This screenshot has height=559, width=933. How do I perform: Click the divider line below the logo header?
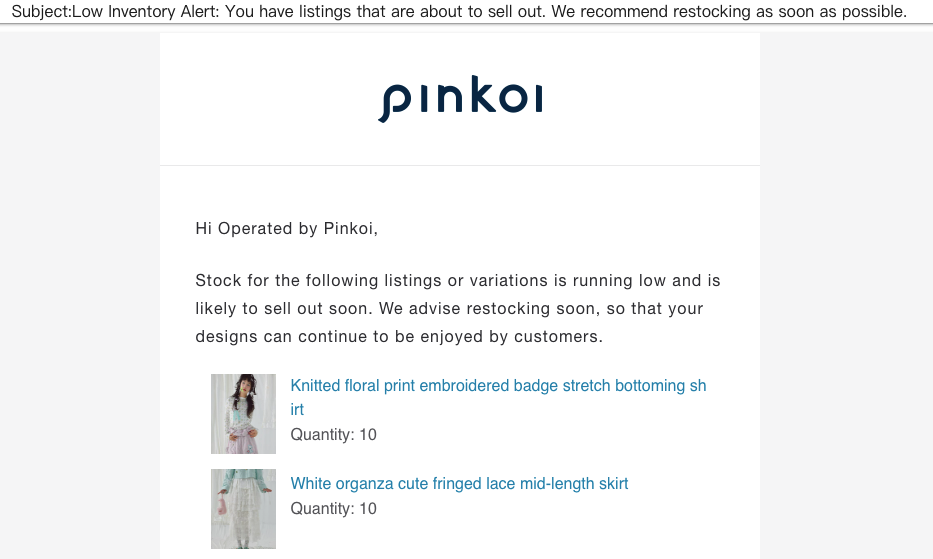[x=460, y=165]
